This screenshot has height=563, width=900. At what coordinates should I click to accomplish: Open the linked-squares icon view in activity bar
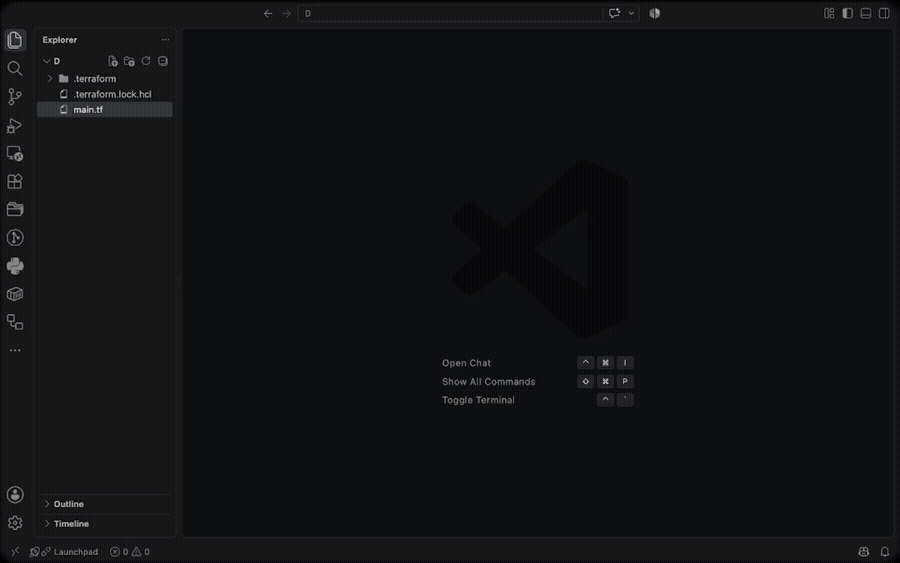point(15,322)
